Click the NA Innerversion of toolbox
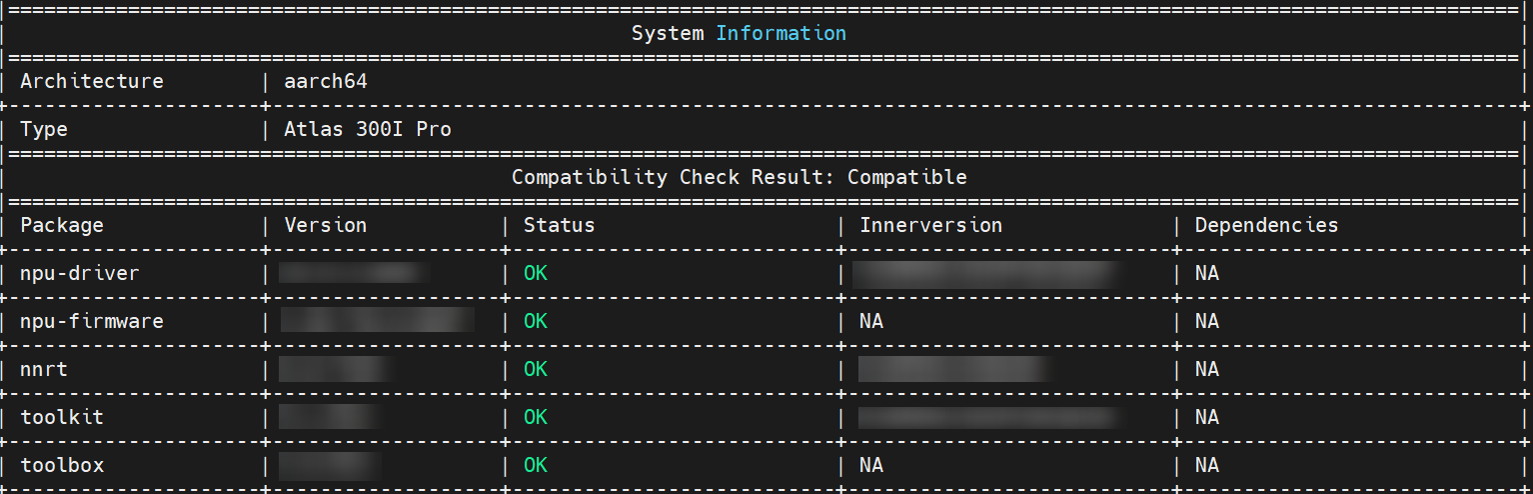This screenshot has height=494, width=1533. point(871,465)
